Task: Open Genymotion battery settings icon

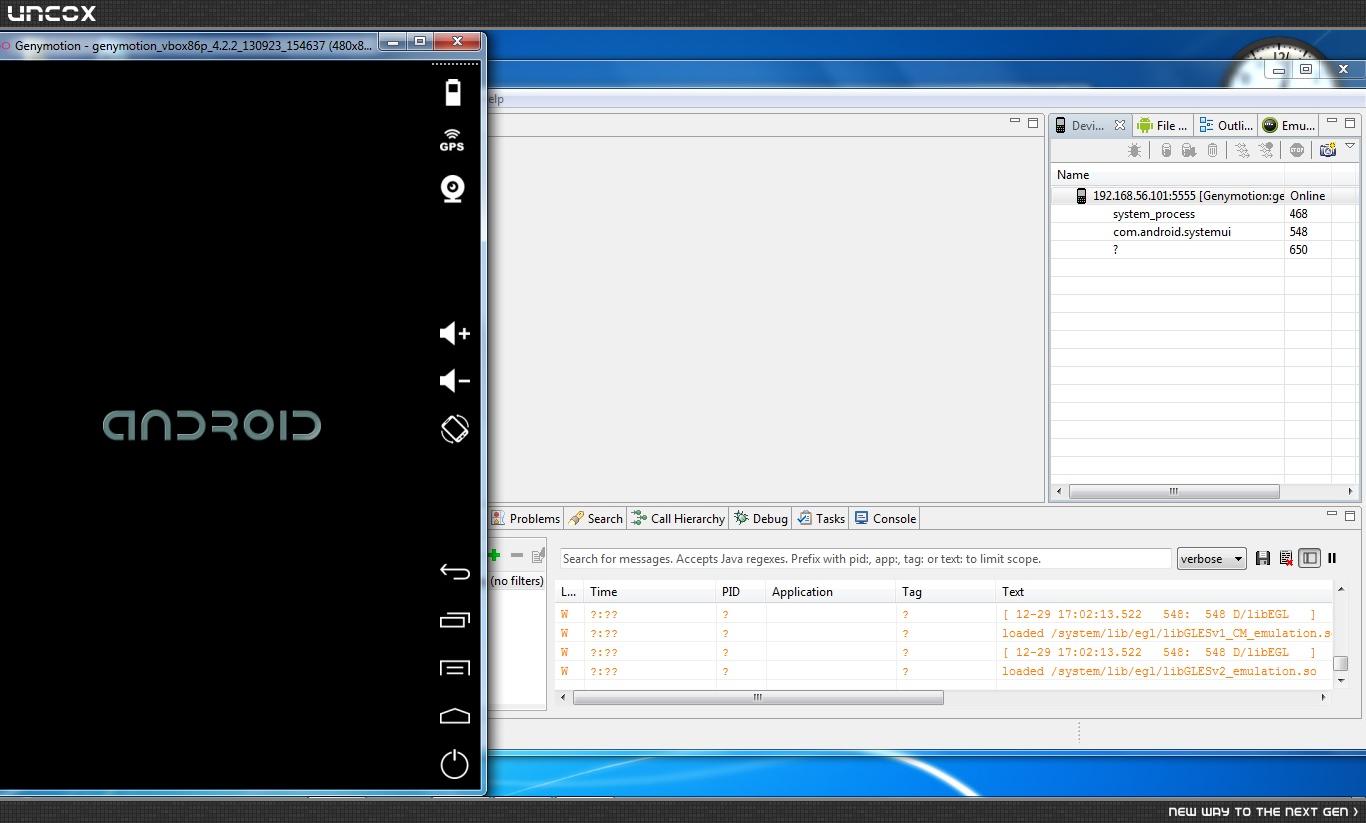Action: click(x=453, y=91)
